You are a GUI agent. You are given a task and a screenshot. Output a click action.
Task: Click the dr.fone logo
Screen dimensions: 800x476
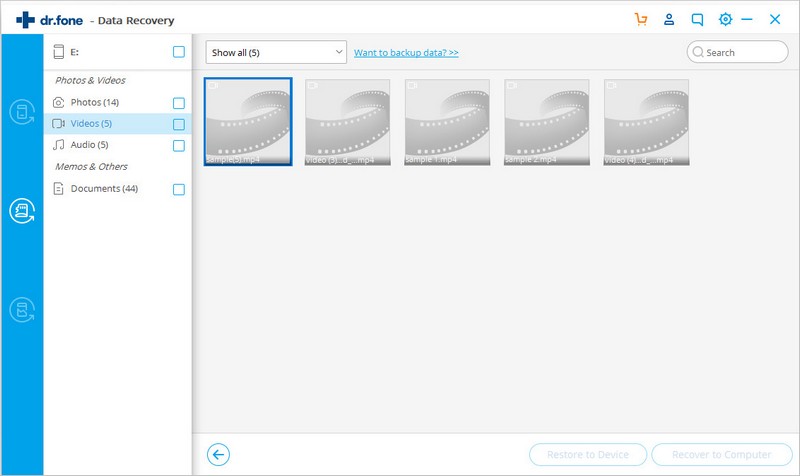49,20
